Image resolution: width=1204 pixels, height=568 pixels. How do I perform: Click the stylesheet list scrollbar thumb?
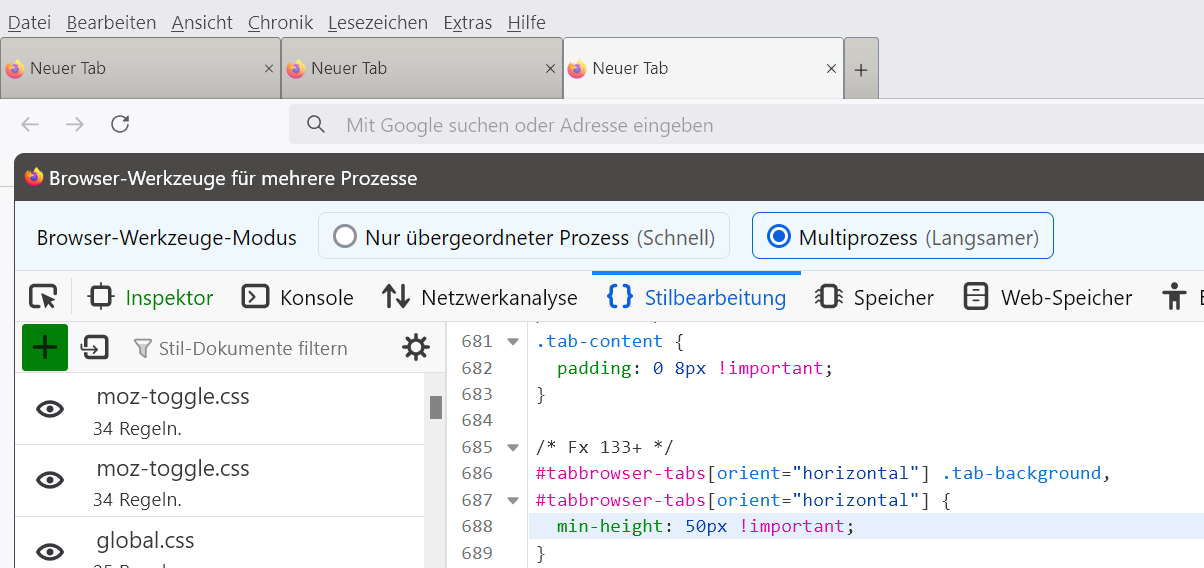(x=436, y=407)
